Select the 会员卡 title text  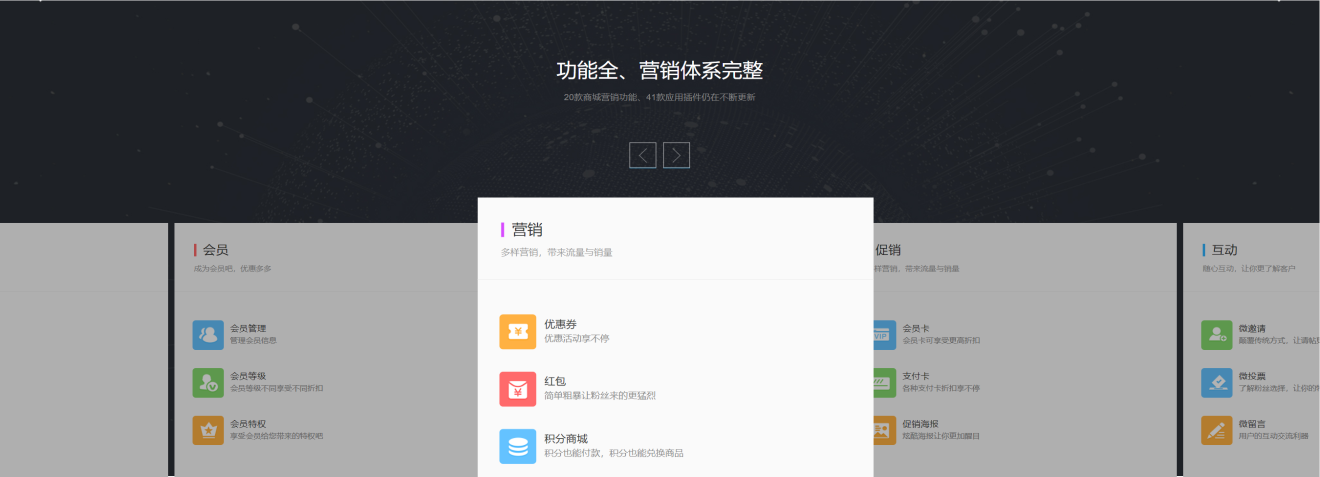click(x=916, y=328)
